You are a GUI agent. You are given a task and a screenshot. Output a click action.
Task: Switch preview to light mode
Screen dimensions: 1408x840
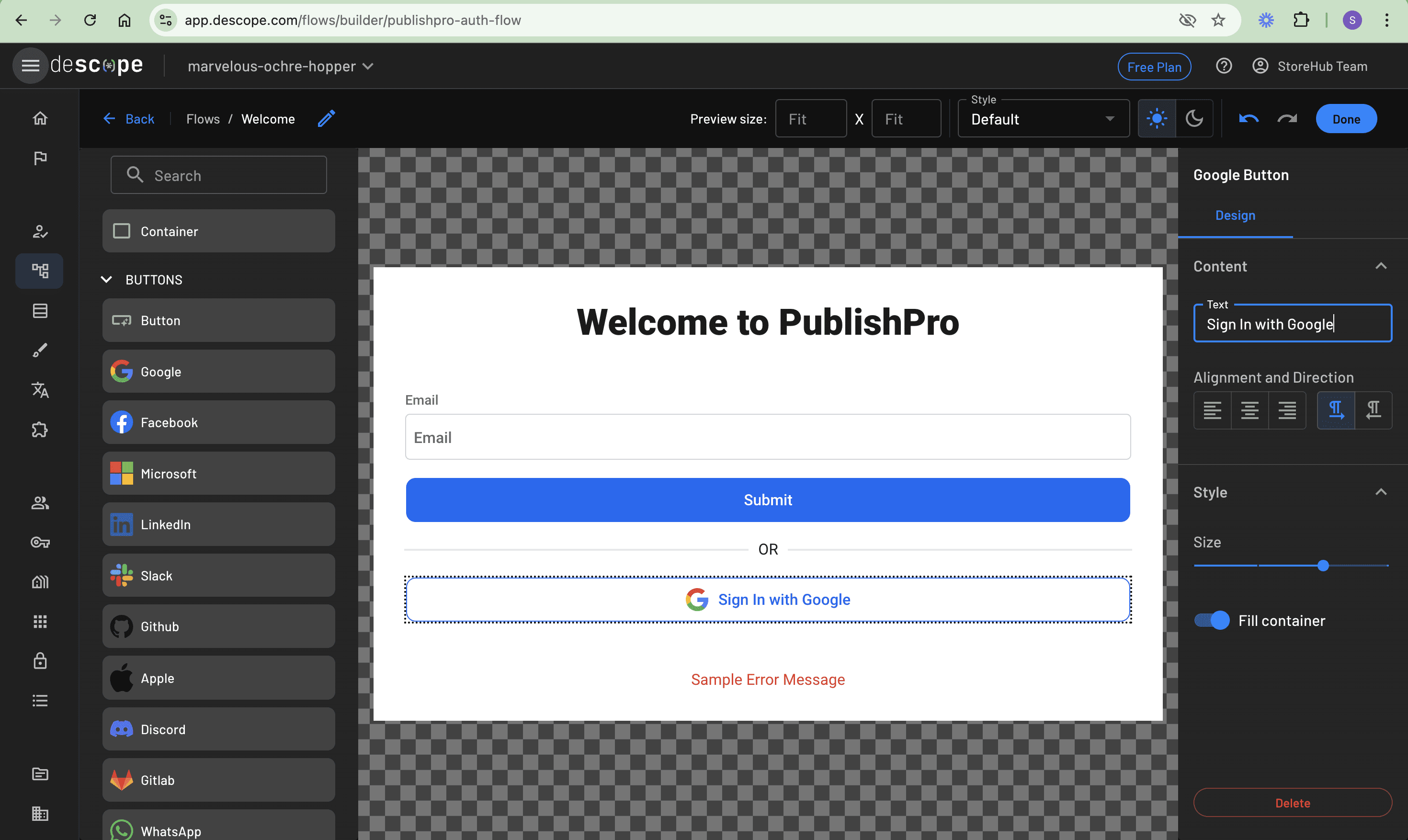click(x=1156, y=118)
